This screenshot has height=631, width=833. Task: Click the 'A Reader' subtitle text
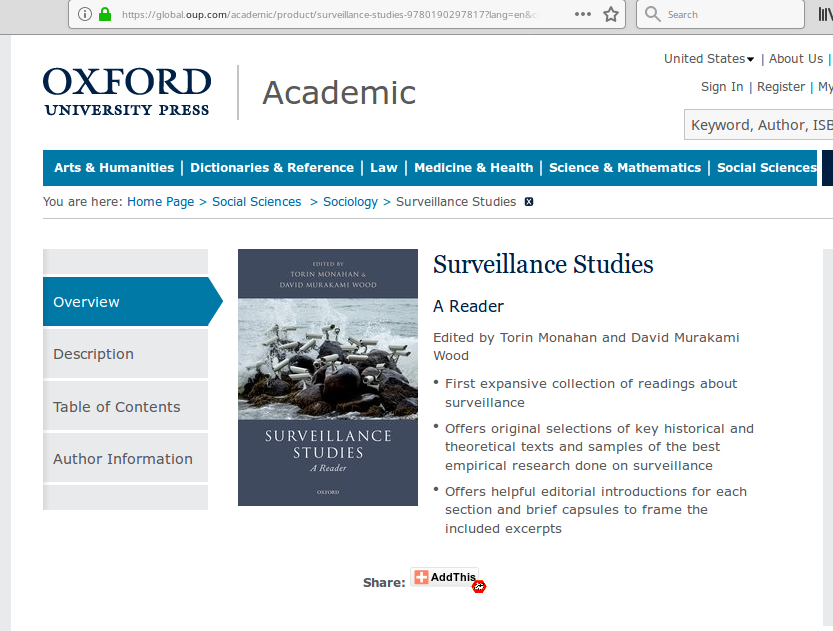(x=468, y=306)
